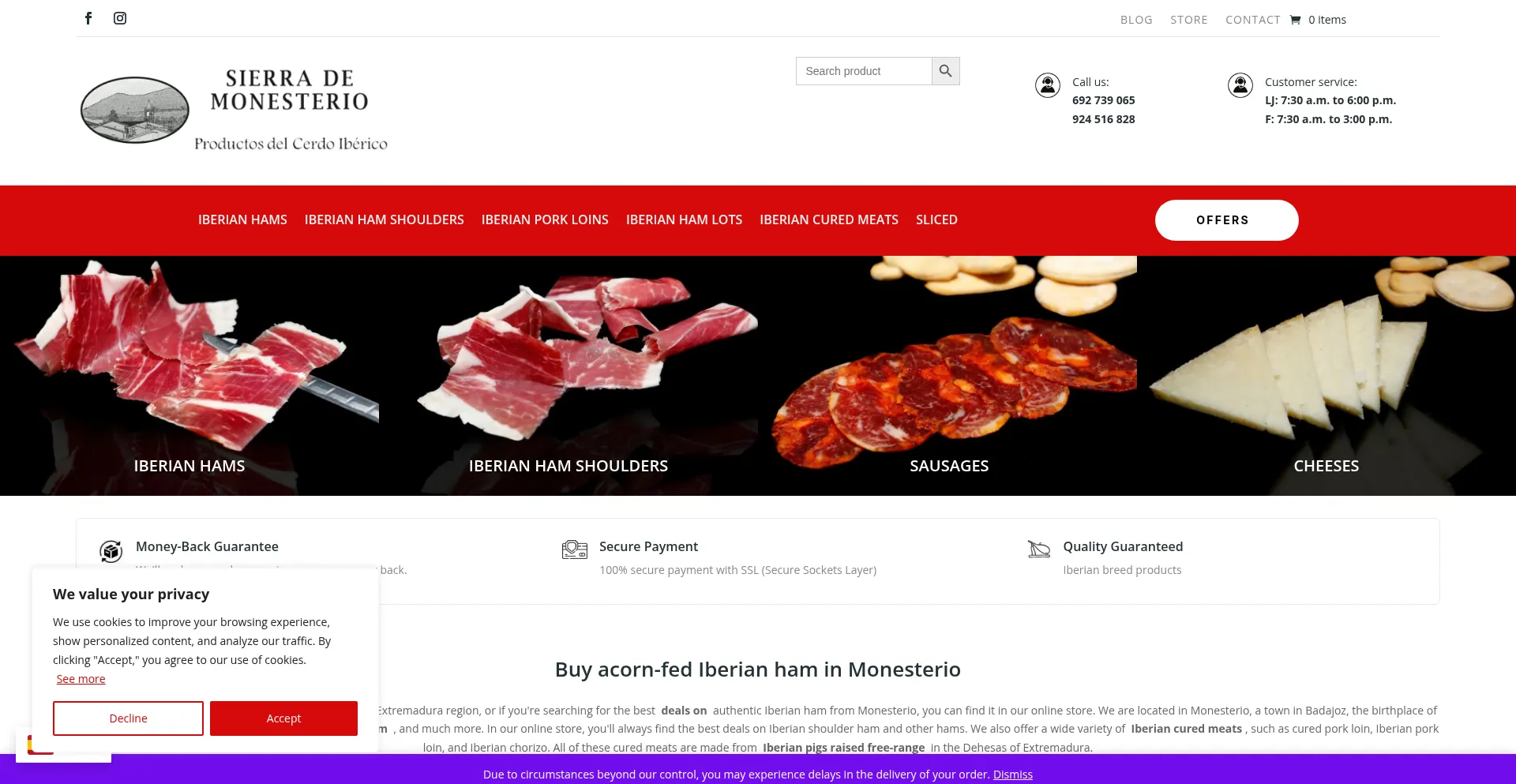This screenshot has height=784, width=1516.
Task: Click the Money-Back Guarantee box icon
Action: point(111,551)
